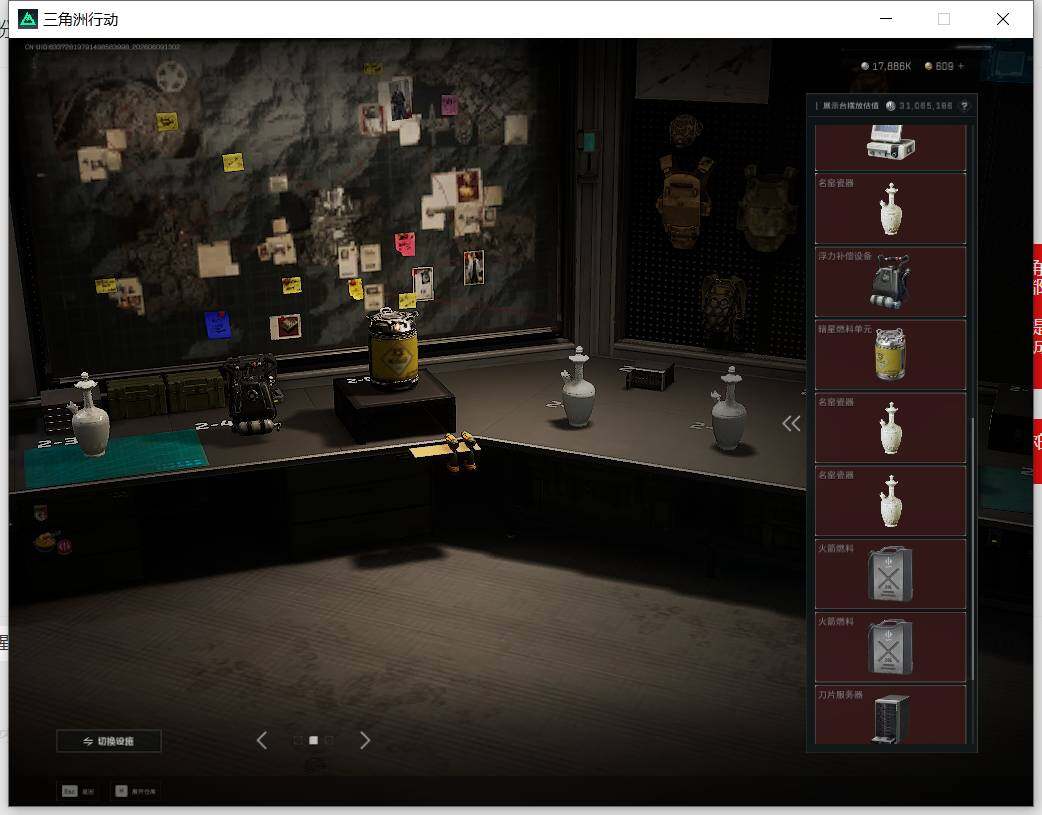Click the yellow fuel unit on pedestal
1042x815 pixels.
point(393,348)
